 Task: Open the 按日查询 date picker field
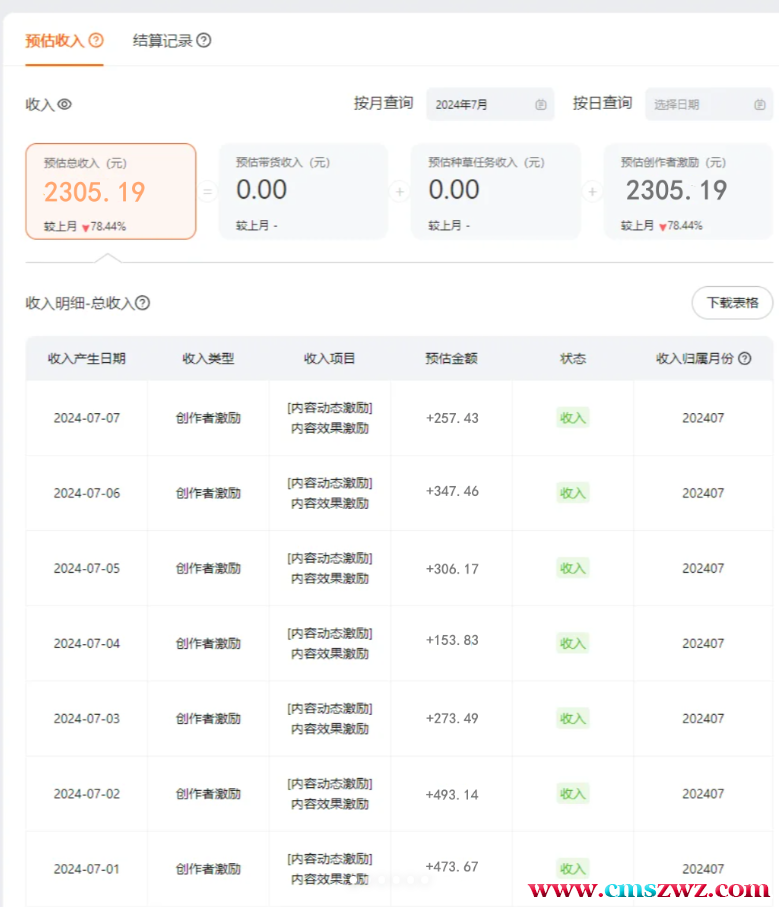[x=700, y=104]
